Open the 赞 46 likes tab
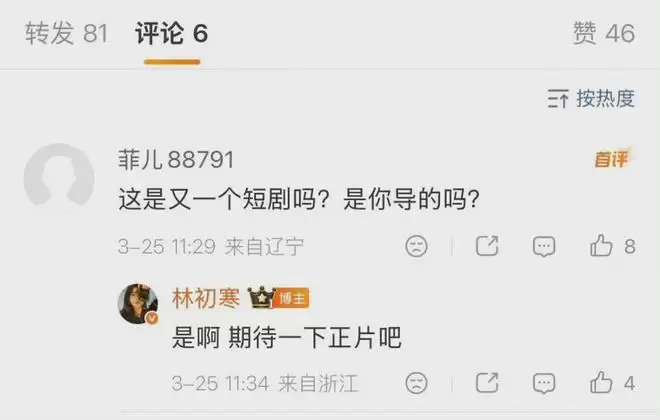Screen dimensions: 660x420 (x=604, y=33)
